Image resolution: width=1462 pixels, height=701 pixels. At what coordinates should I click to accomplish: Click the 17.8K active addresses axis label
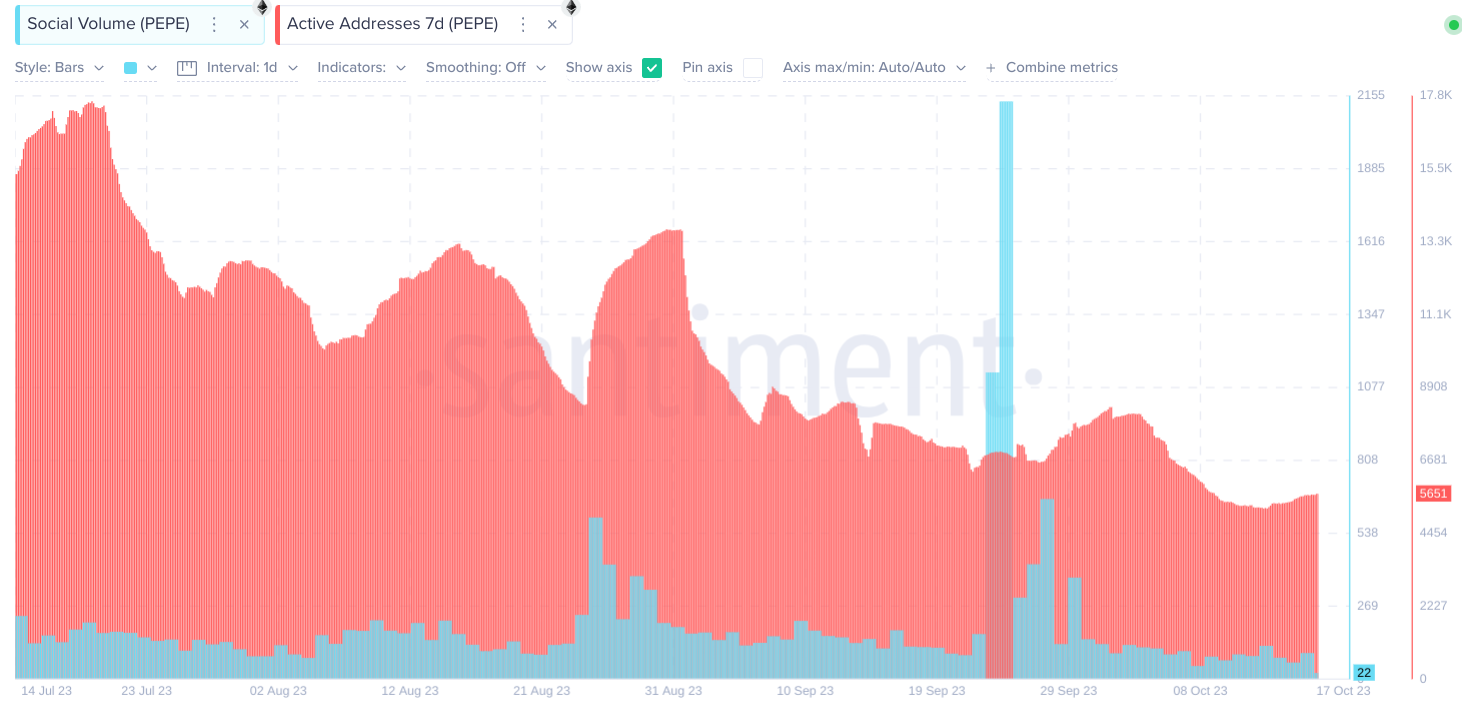(x=1435, y=95)
